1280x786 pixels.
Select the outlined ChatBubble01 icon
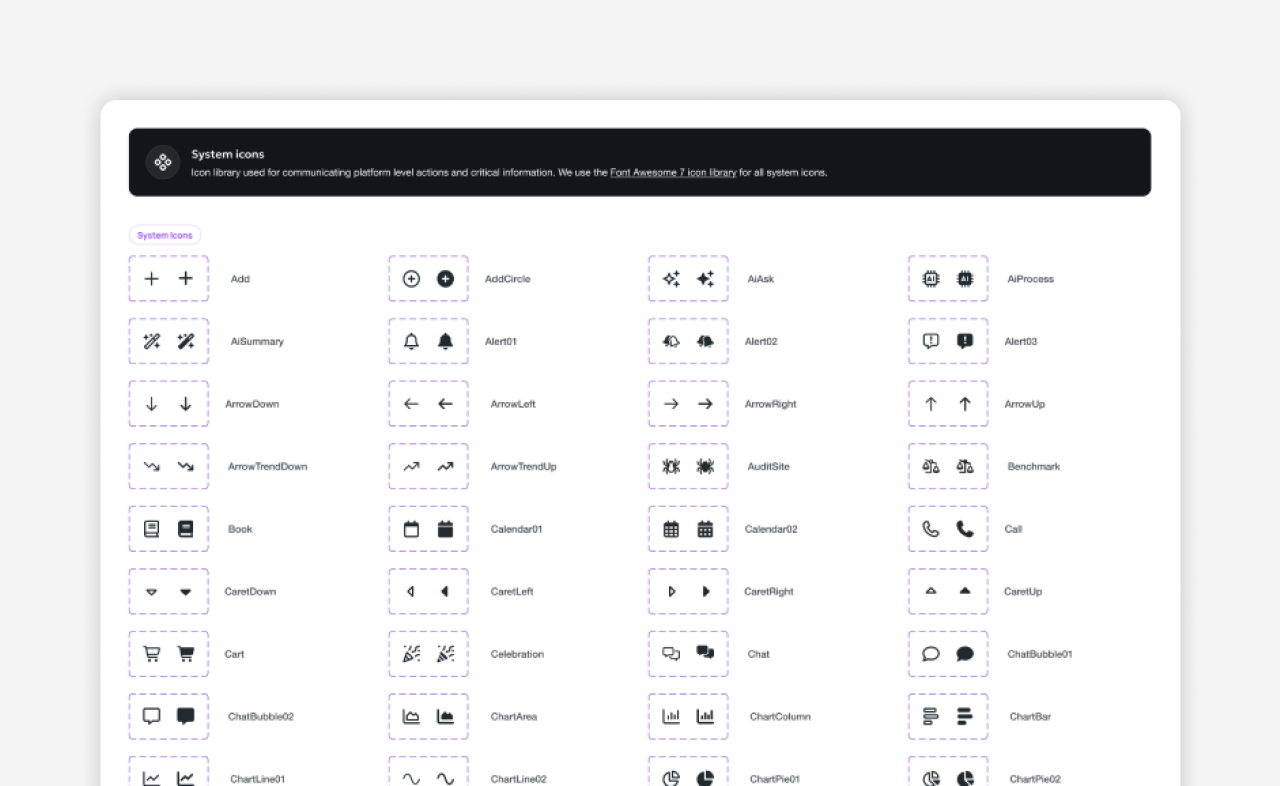pos(931,654)
